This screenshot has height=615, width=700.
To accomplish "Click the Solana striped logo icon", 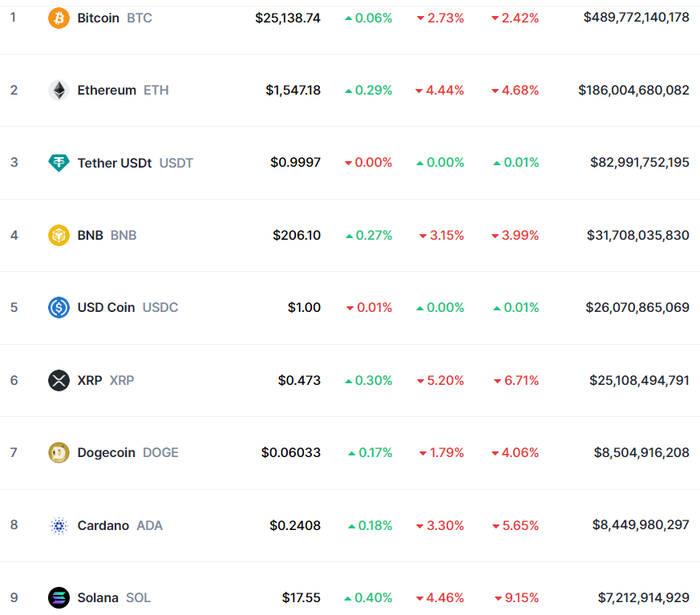I will [58, 598].
